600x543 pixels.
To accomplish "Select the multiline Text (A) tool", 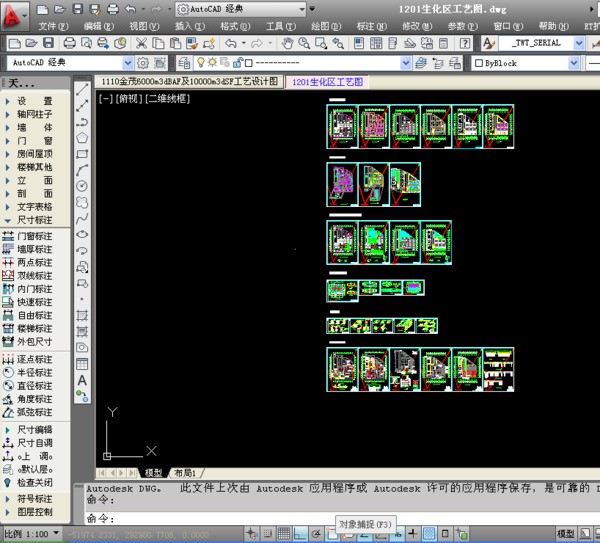I will tap(83, 379).
